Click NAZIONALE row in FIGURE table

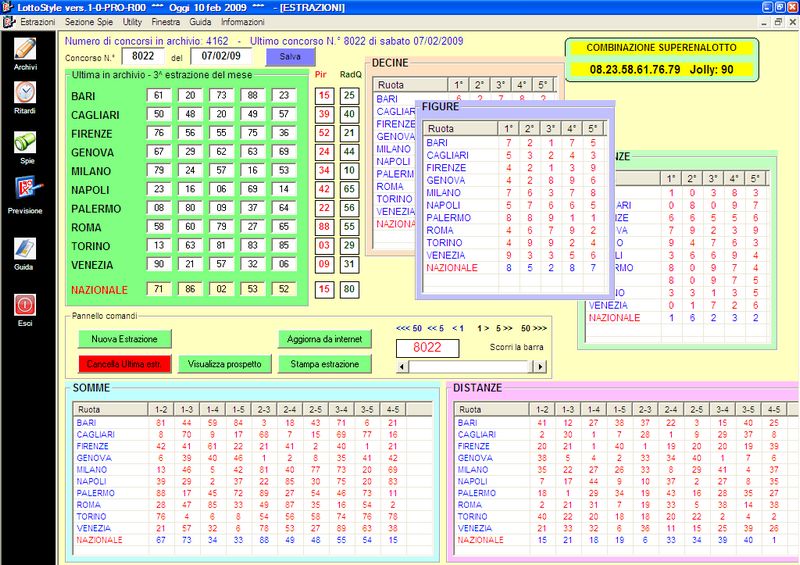(516, 267)
